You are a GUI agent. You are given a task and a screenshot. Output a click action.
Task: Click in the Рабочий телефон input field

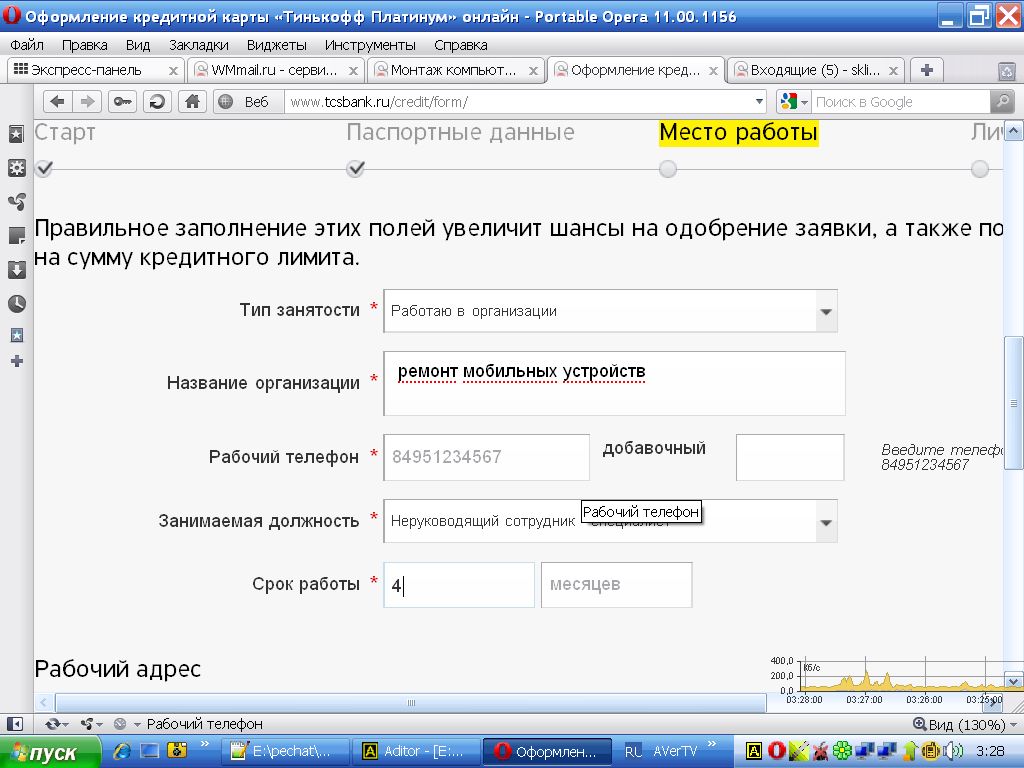tap(487, 457)
